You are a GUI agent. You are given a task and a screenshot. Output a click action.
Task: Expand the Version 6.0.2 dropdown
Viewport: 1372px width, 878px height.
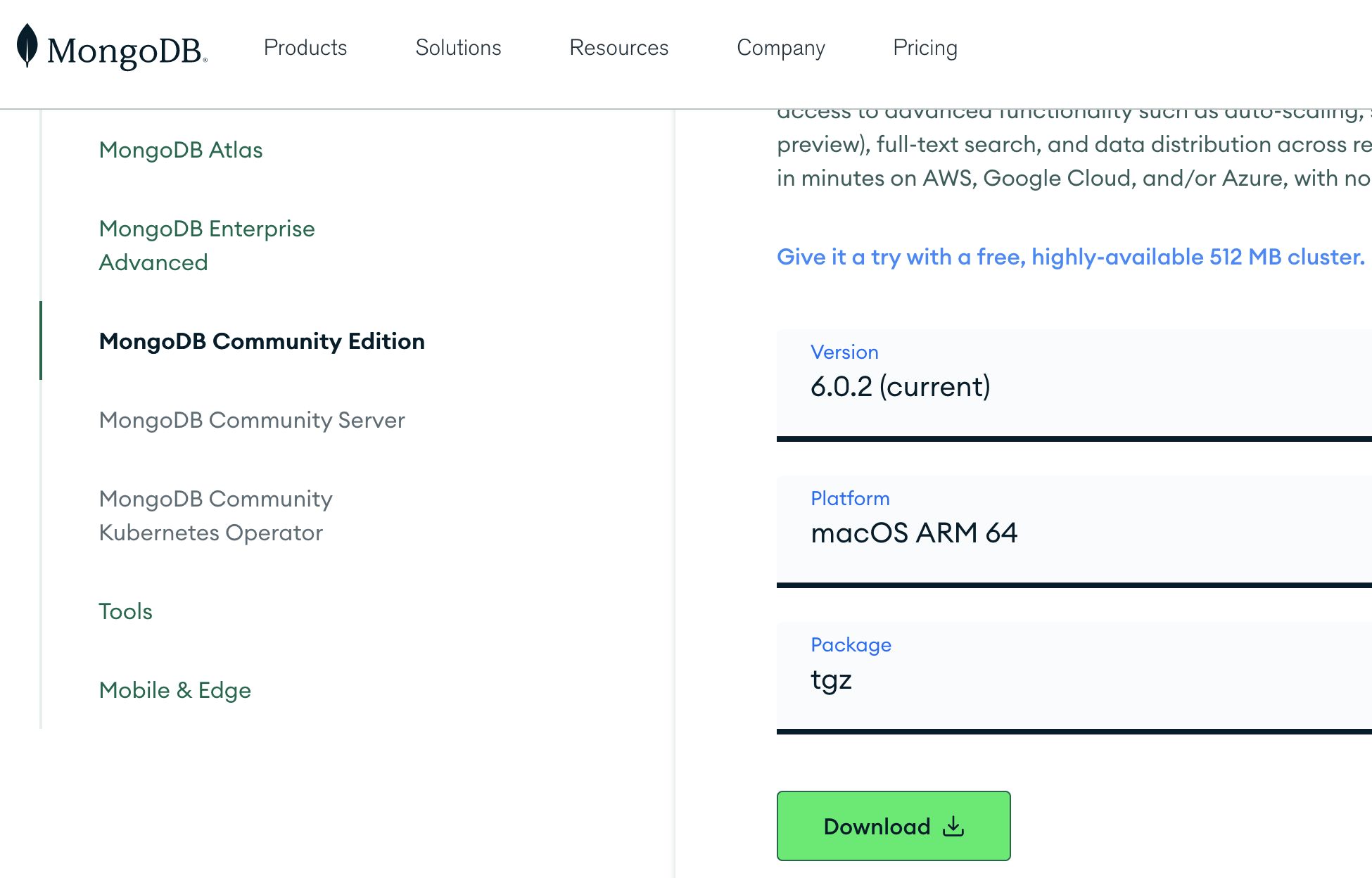tap(1074, 384)
